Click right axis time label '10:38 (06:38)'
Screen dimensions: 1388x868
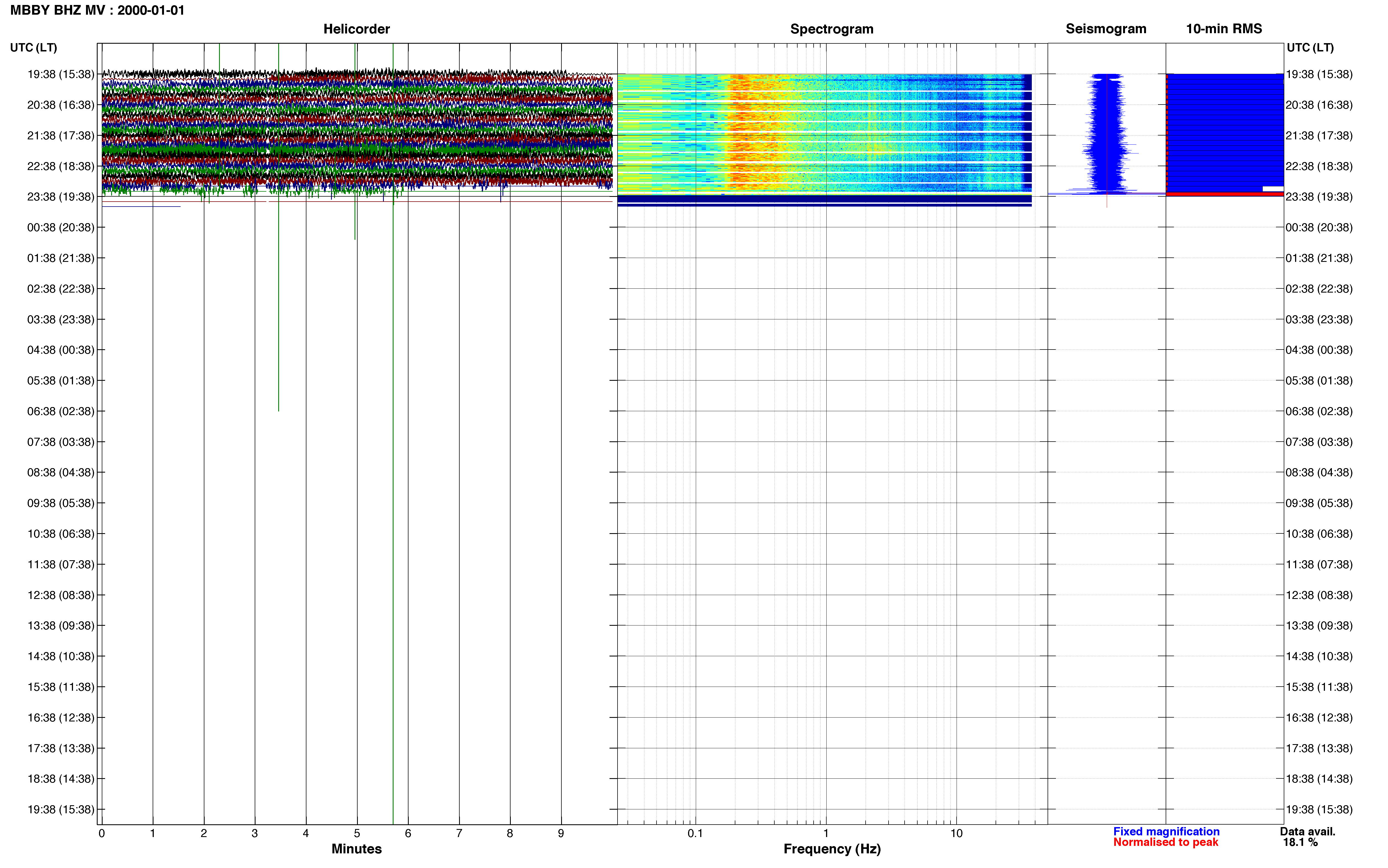[x=1319, y=533]
